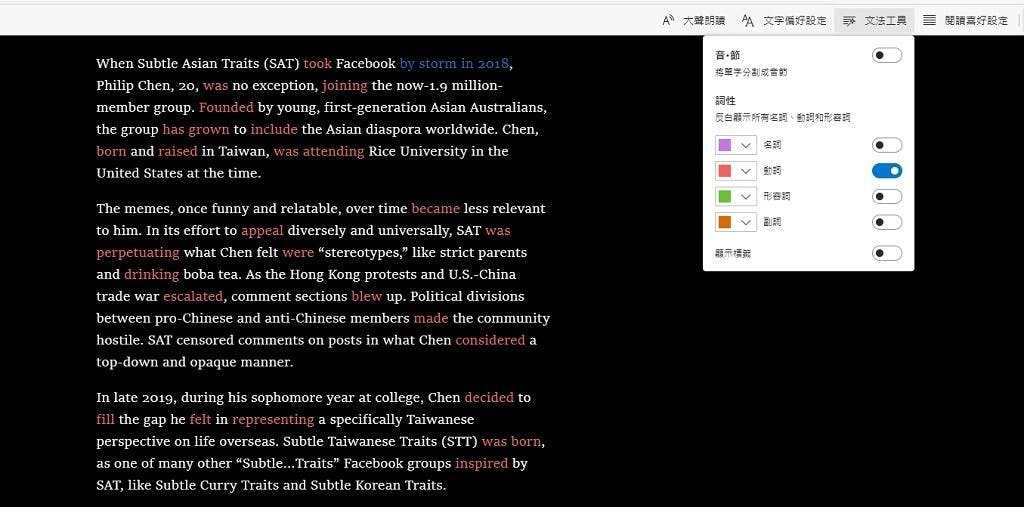Click the highlighted words "was born" after (STT)

coord(511,441)
